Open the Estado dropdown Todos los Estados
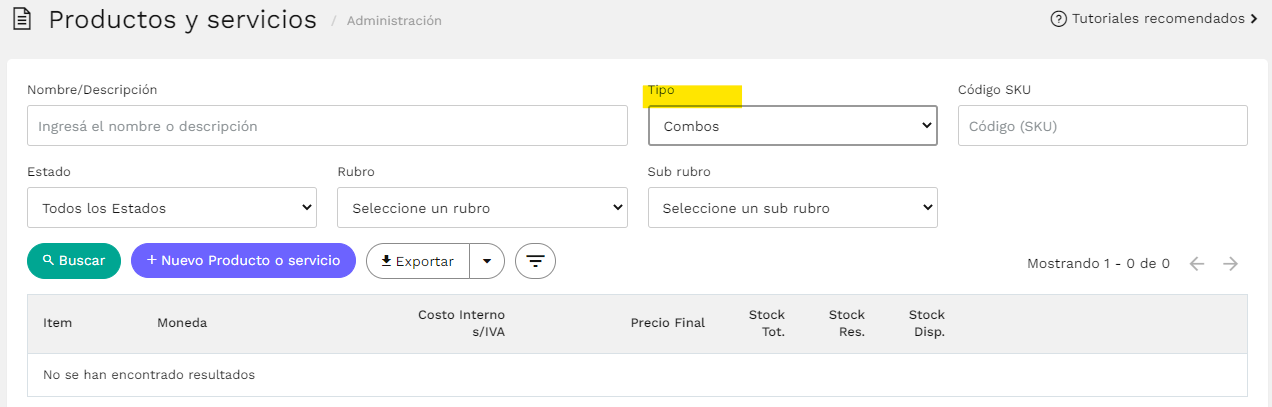Viewport: 1272px width, 407px height. pos(172,208)
